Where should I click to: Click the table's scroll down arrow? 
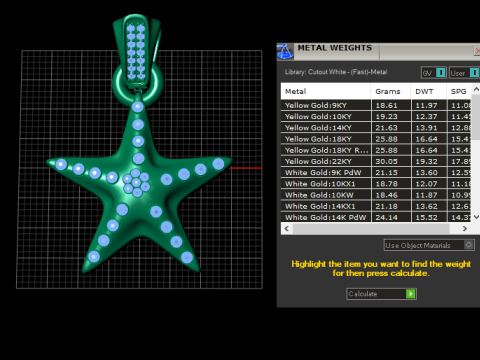coord(476,217)
